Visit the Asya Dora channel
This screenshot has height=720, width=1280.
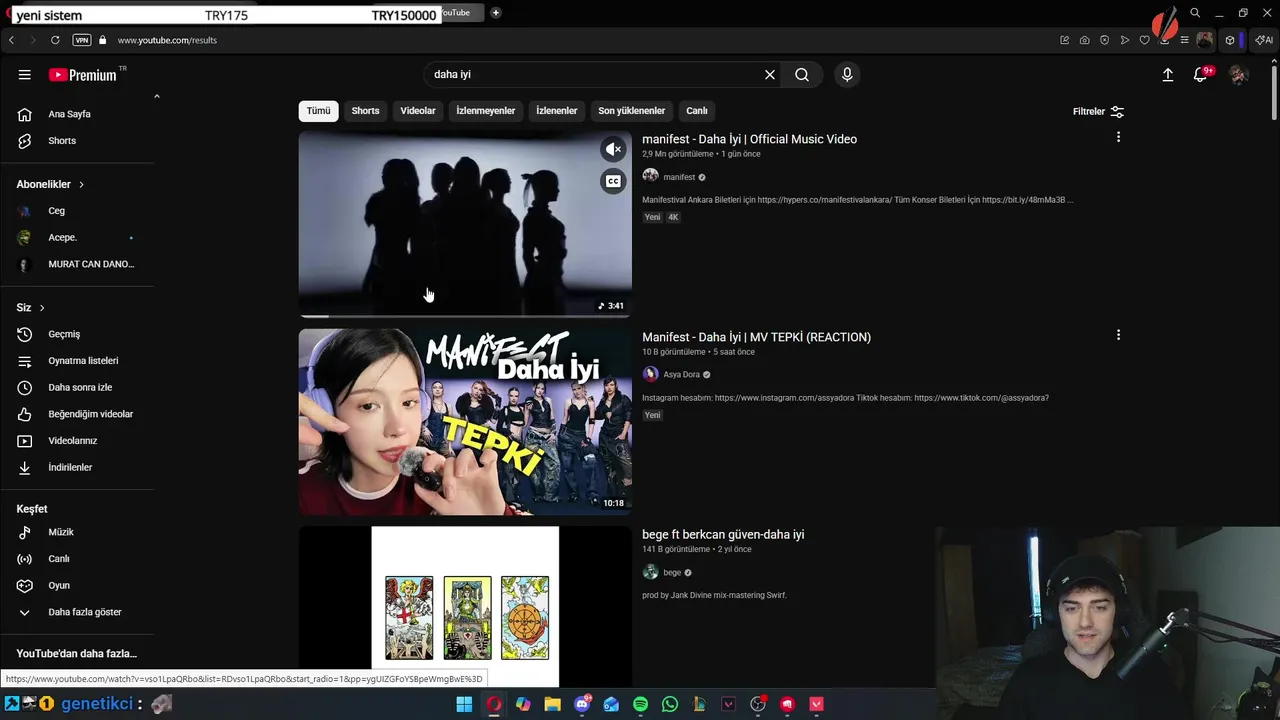pos(681,375)
